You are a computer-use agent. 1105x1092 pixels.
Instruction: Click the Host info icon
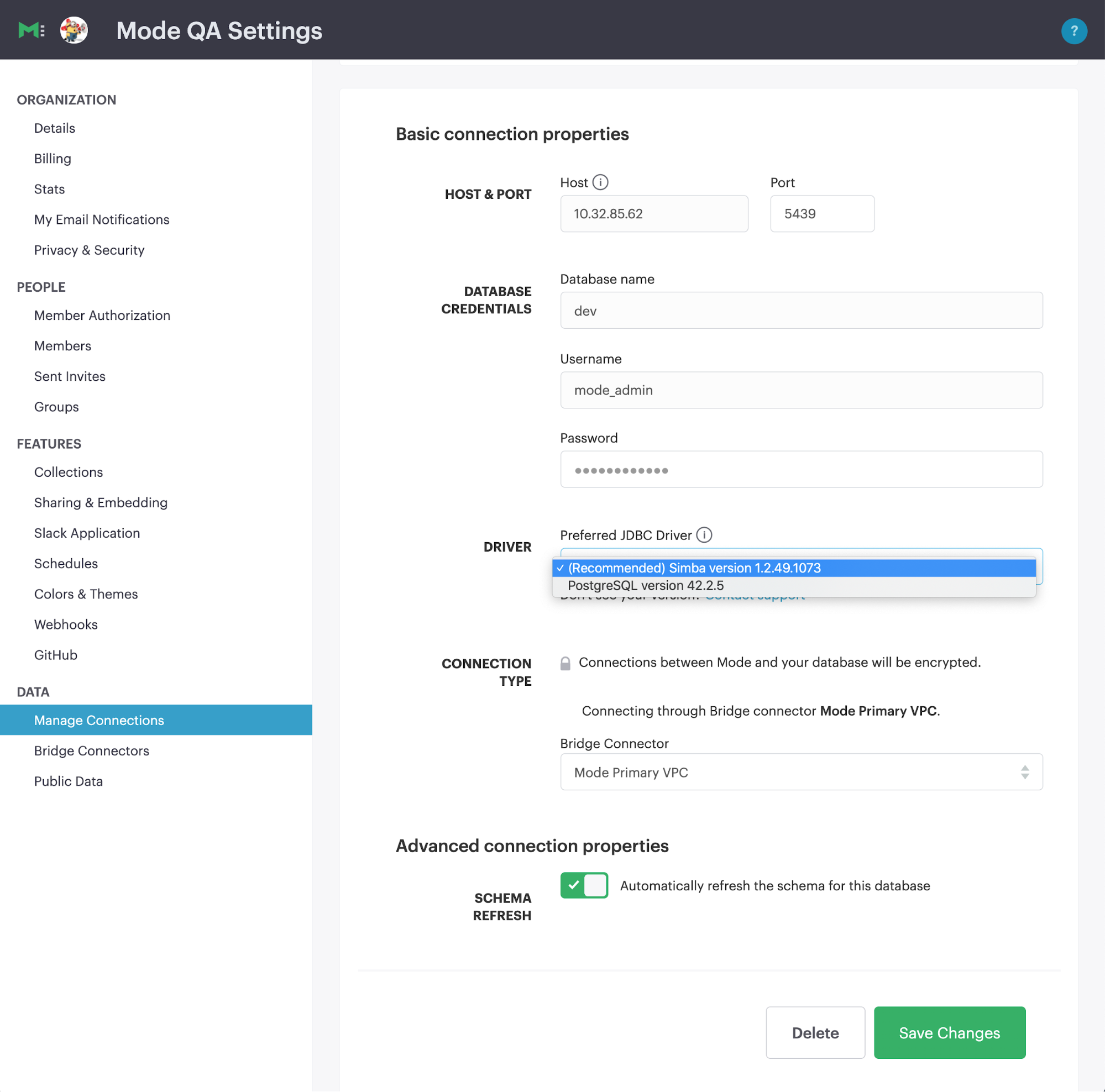[x=600, y=182]
